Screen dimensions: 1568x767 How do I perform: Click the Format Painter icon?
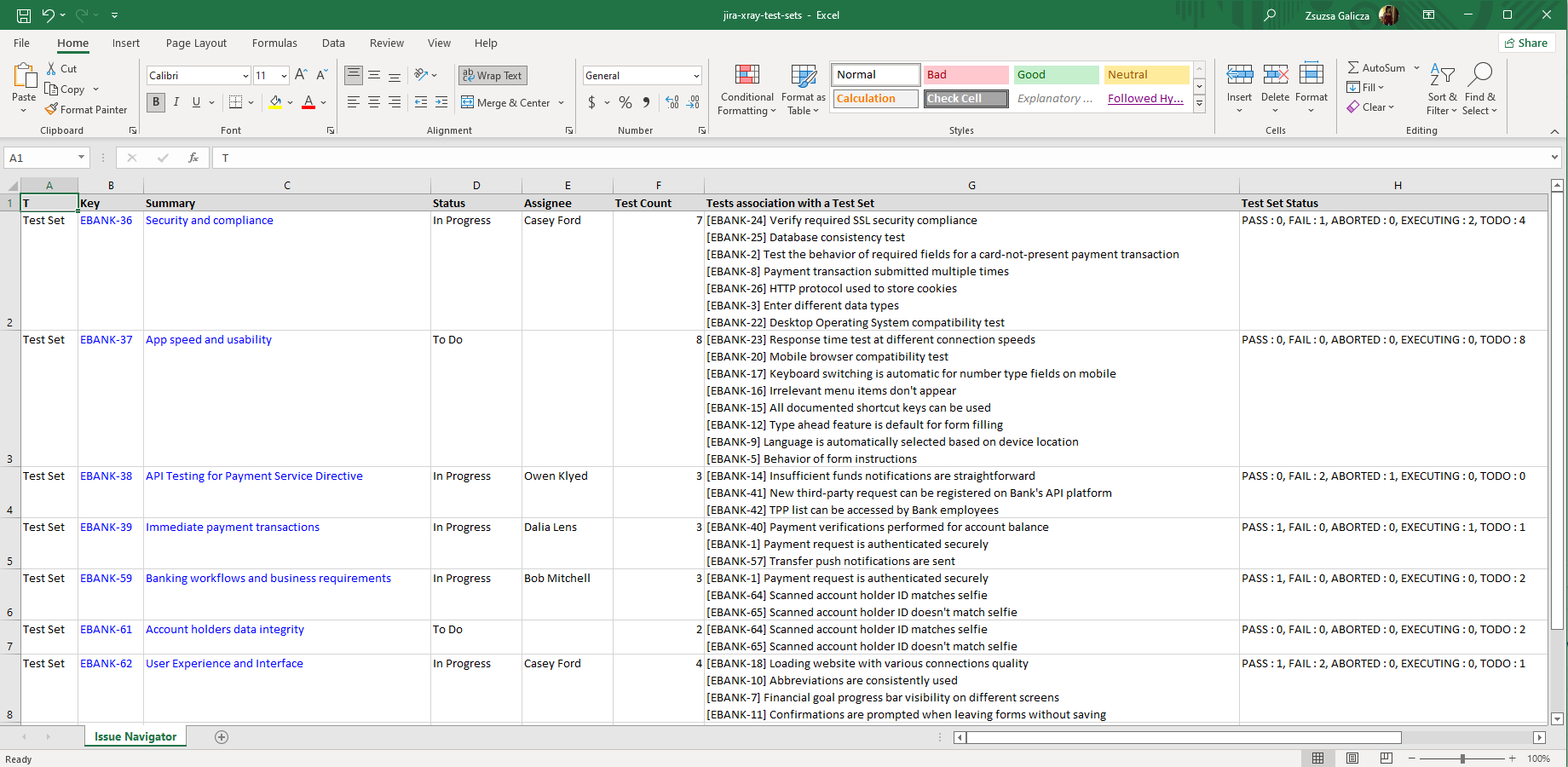pyautogui.click(x=52, y=109)
